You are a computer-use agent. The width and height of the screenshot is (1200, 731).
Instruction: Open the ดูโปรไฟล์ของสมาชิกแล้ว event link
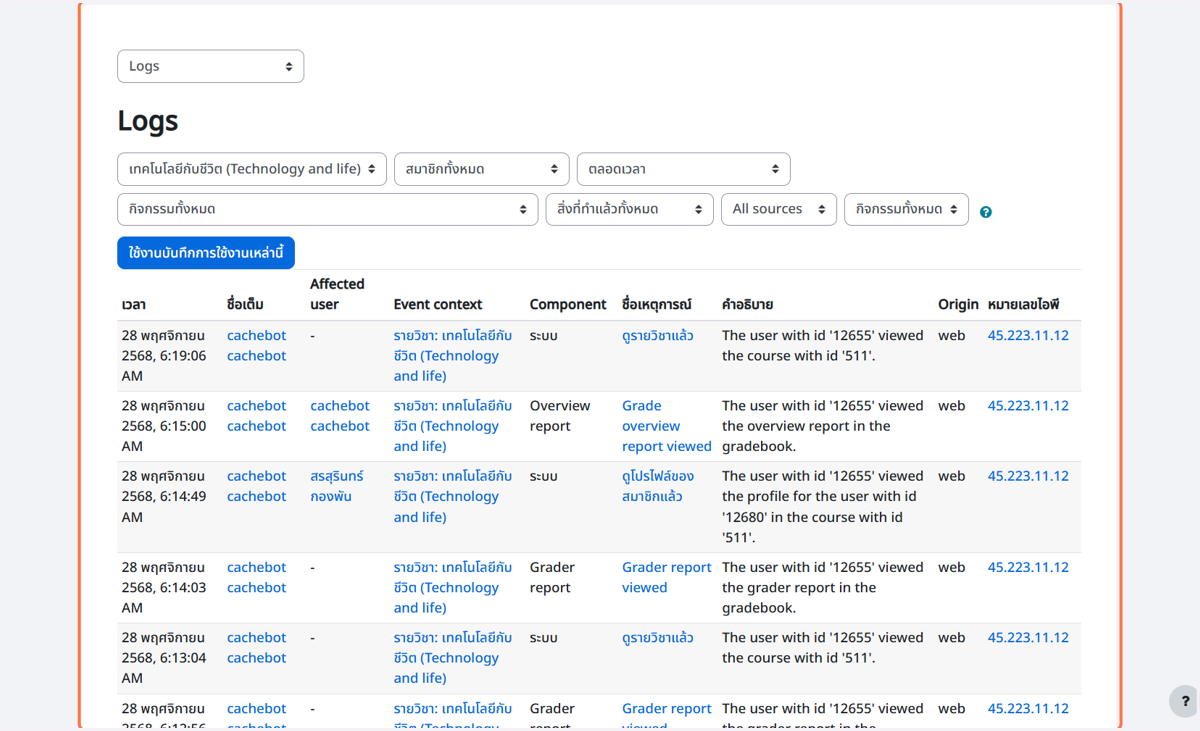coord(658,486)
